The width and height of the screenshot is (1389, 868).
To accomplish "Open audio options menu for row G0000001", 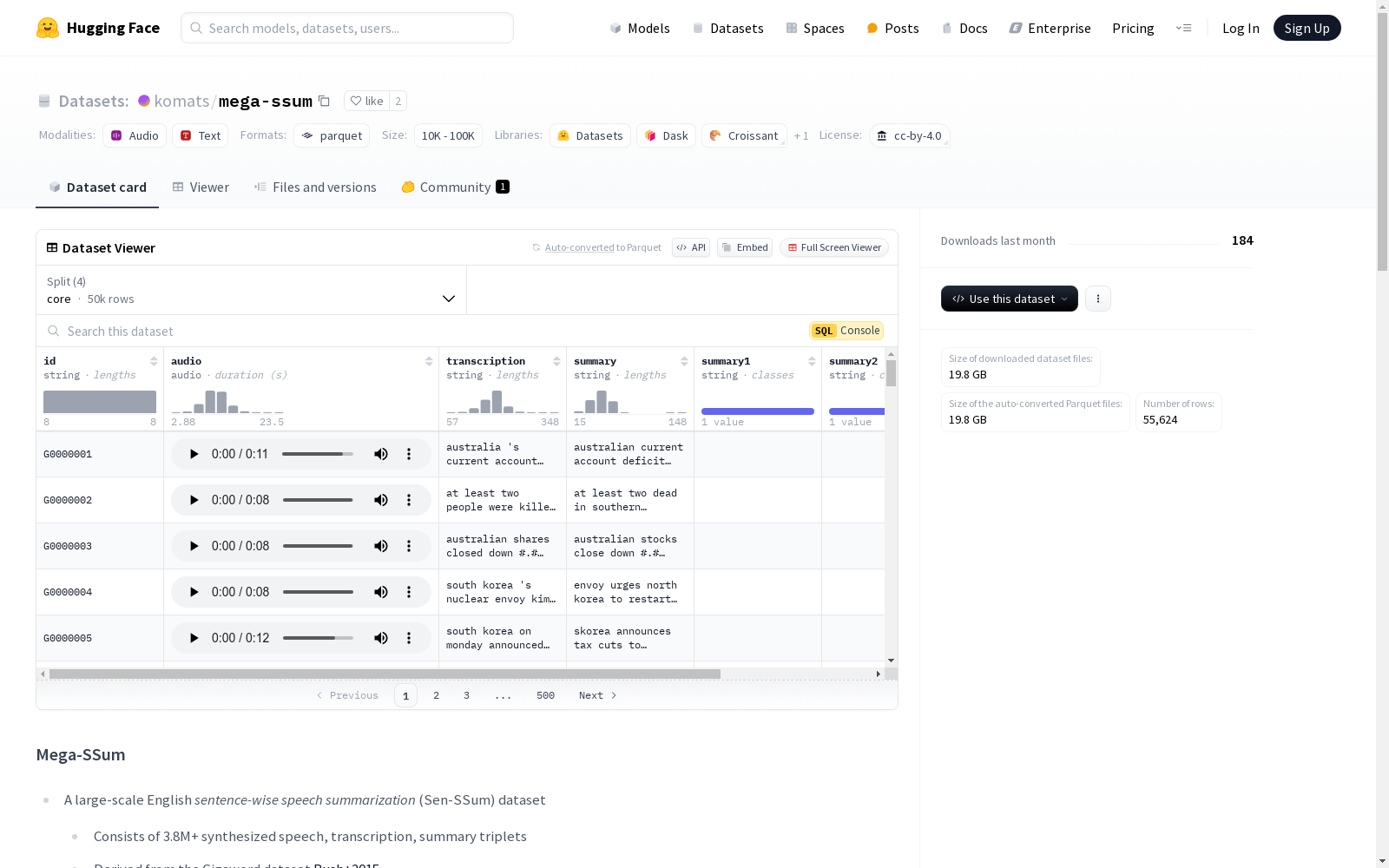I will (409, 454).
